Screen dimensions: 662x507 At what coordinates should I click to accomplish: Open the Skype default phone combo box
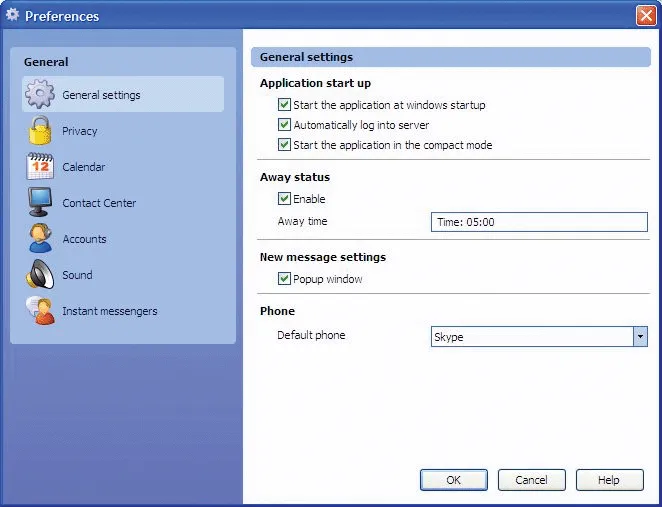pyautogui.click(x=539, y=336)
